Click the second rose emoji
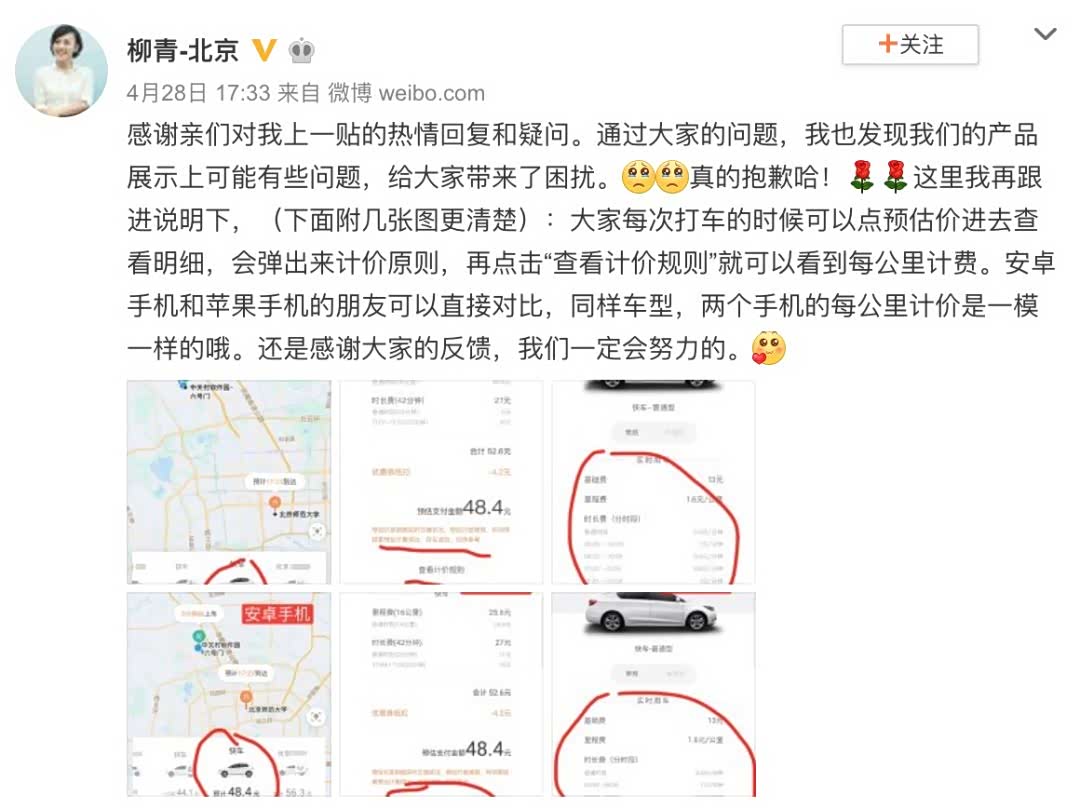Viewport: 1080px width, 808px height. [895, 177]
